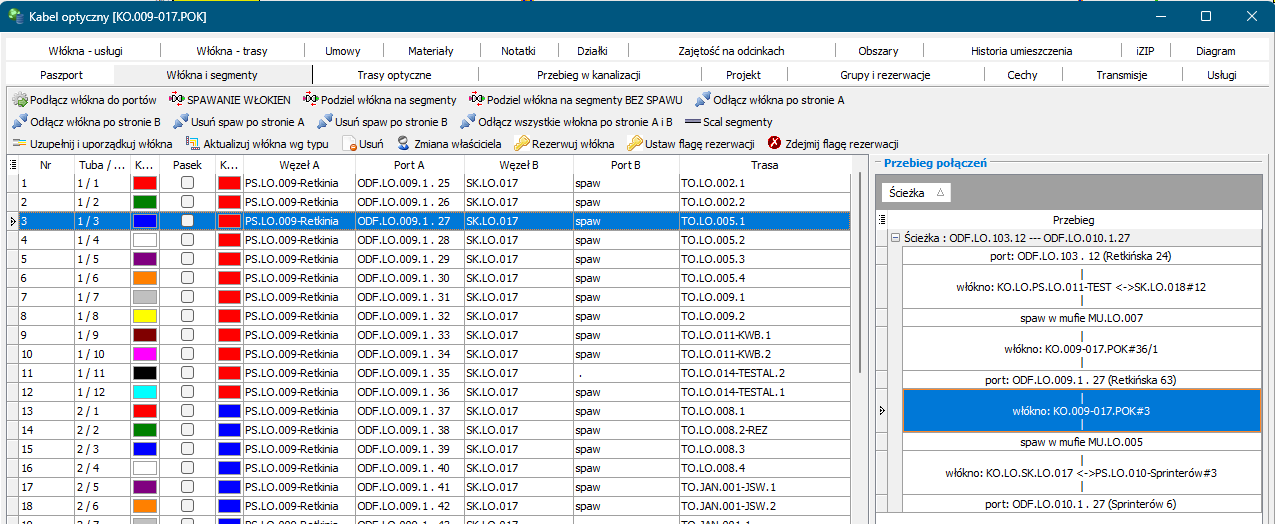This screenshot has width=1275, height=524.
Task: Open the Transmisje tab
Action: [x=1121, y=75]
